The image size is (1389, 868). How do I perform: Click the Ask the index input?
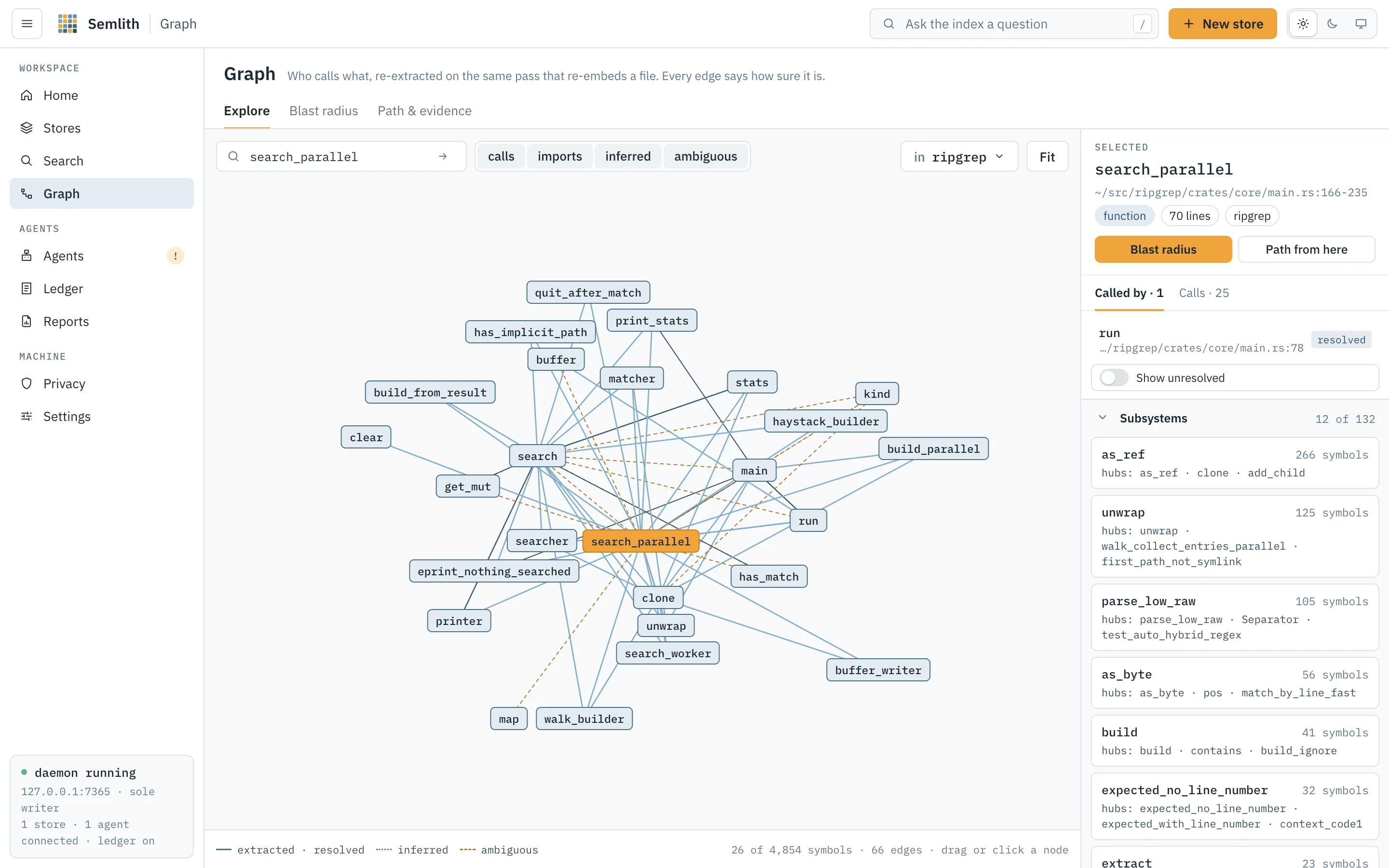tap(1014, 24)
